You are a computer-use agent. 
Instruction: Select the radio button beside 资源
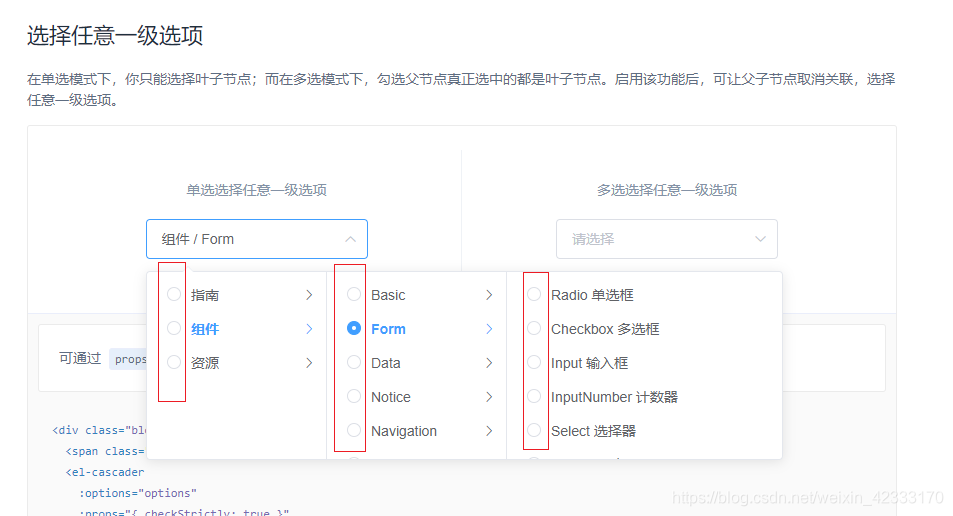174,362
